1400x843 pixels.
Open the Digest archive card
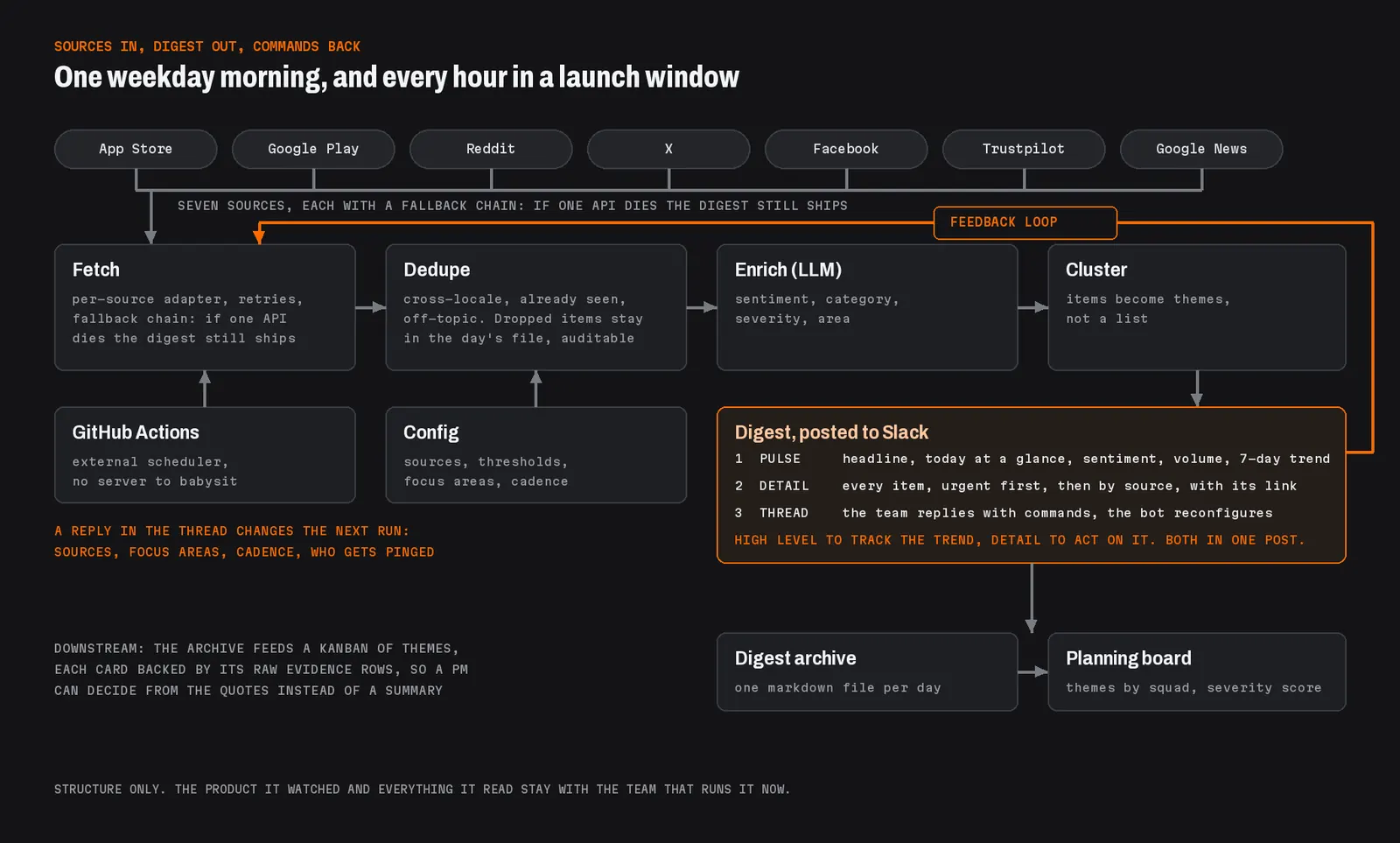pyautogui.click(x=867, y=672)
